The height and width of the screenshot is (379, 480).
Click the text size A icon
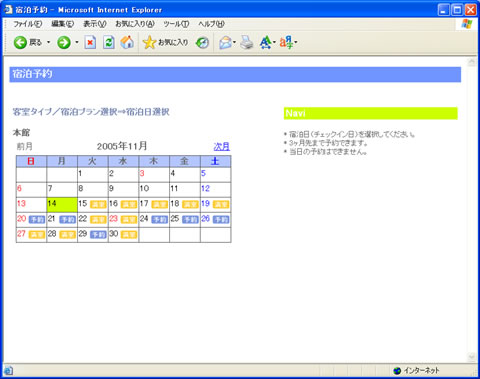pyautogui.click(x=266, y=42)
